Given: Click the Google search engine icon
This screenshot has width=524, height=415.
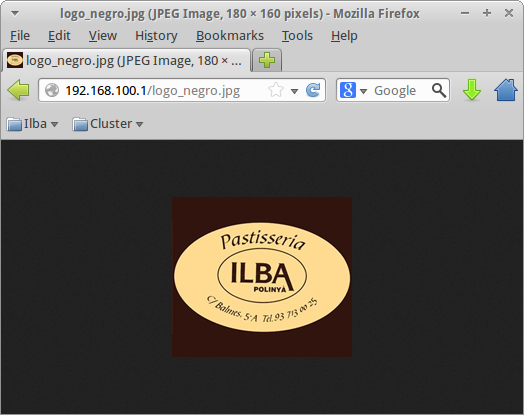Looking at the screenshot, I should click(x=348, y=90).
